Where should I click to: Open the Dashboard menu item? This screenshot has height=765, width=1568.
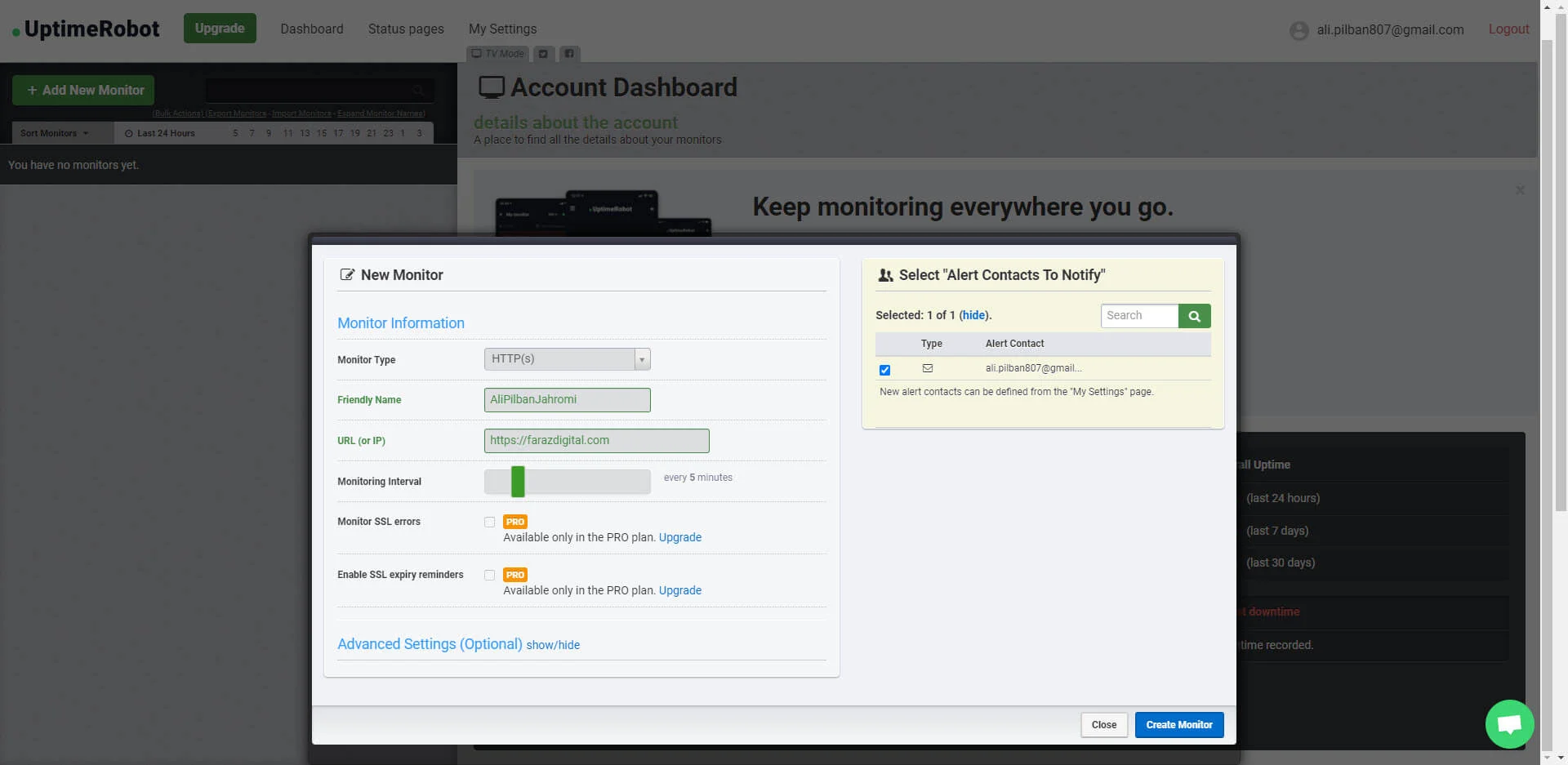click(312, 29)
